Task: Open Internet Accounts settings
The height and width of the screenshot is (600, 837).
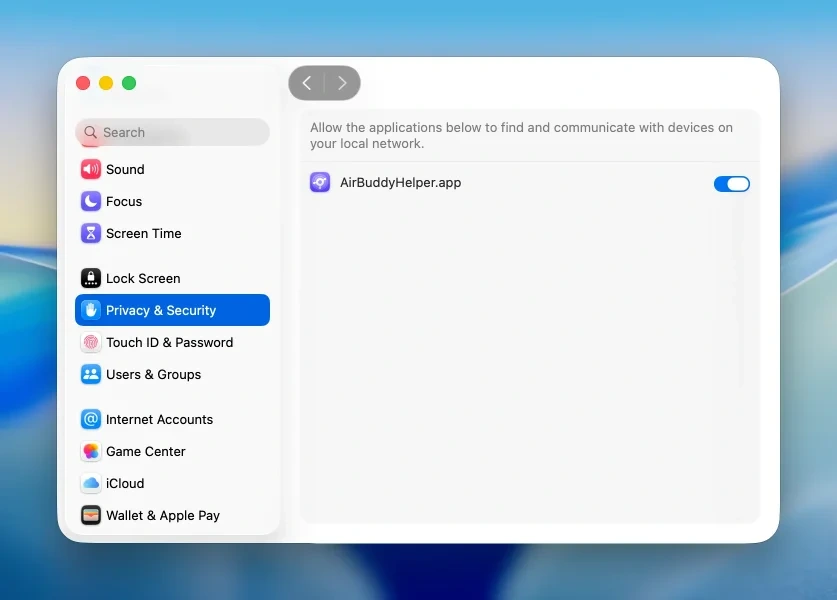Action: [x=172, y=419]
